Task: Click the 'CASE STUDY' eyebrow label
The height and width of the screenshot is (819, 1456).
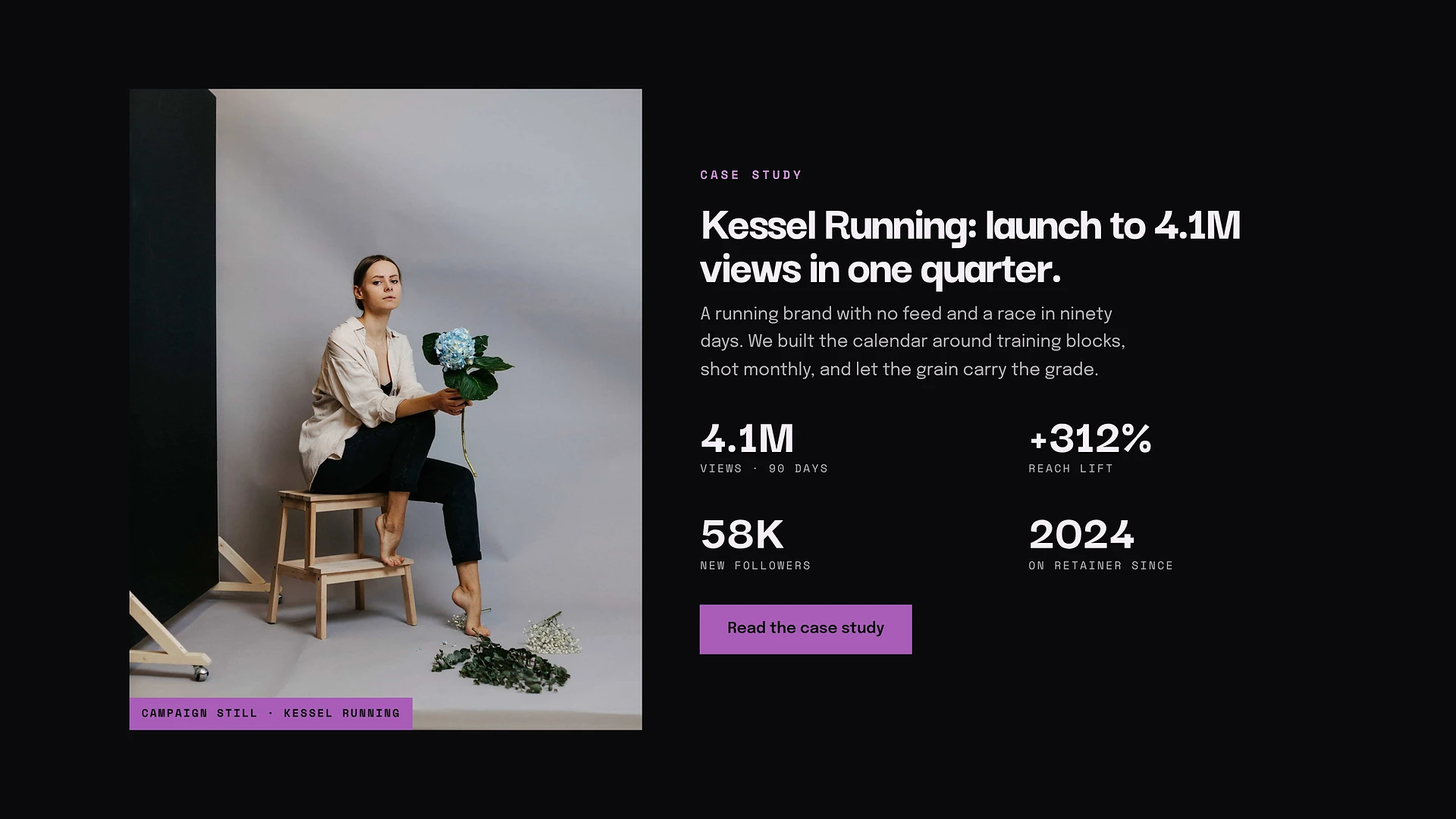Action: coord(751,175)
